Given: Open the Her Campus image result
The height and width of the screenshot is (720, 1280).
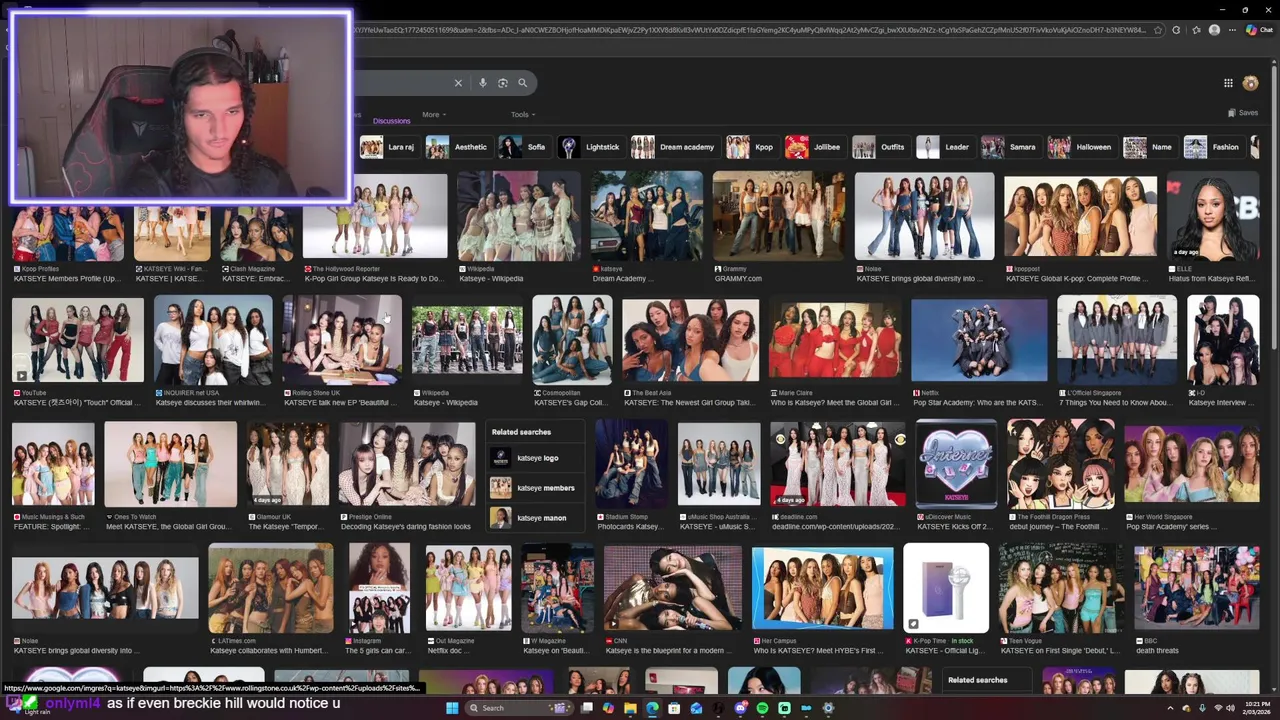Looking at the screenshot, I should (x=823, y=588).
